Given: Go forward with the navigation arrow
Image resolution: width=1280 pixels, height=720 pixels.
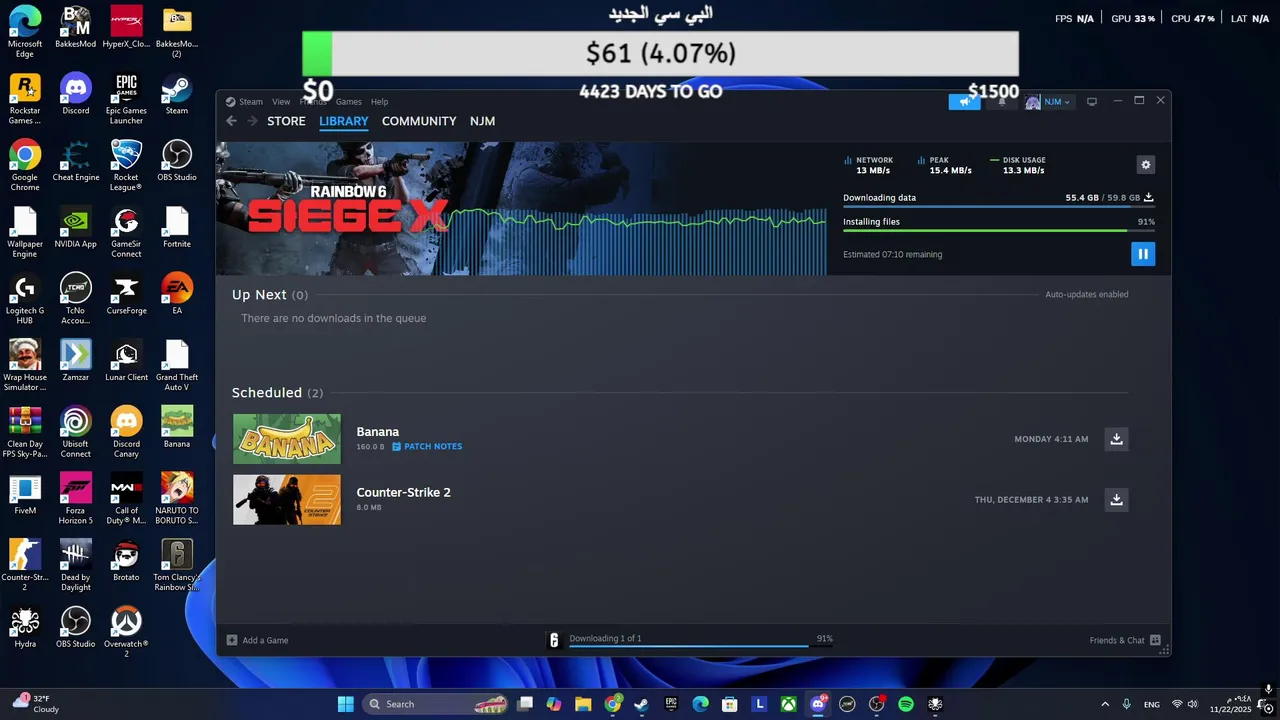Looking at the screenshot, I should (252, 121).
